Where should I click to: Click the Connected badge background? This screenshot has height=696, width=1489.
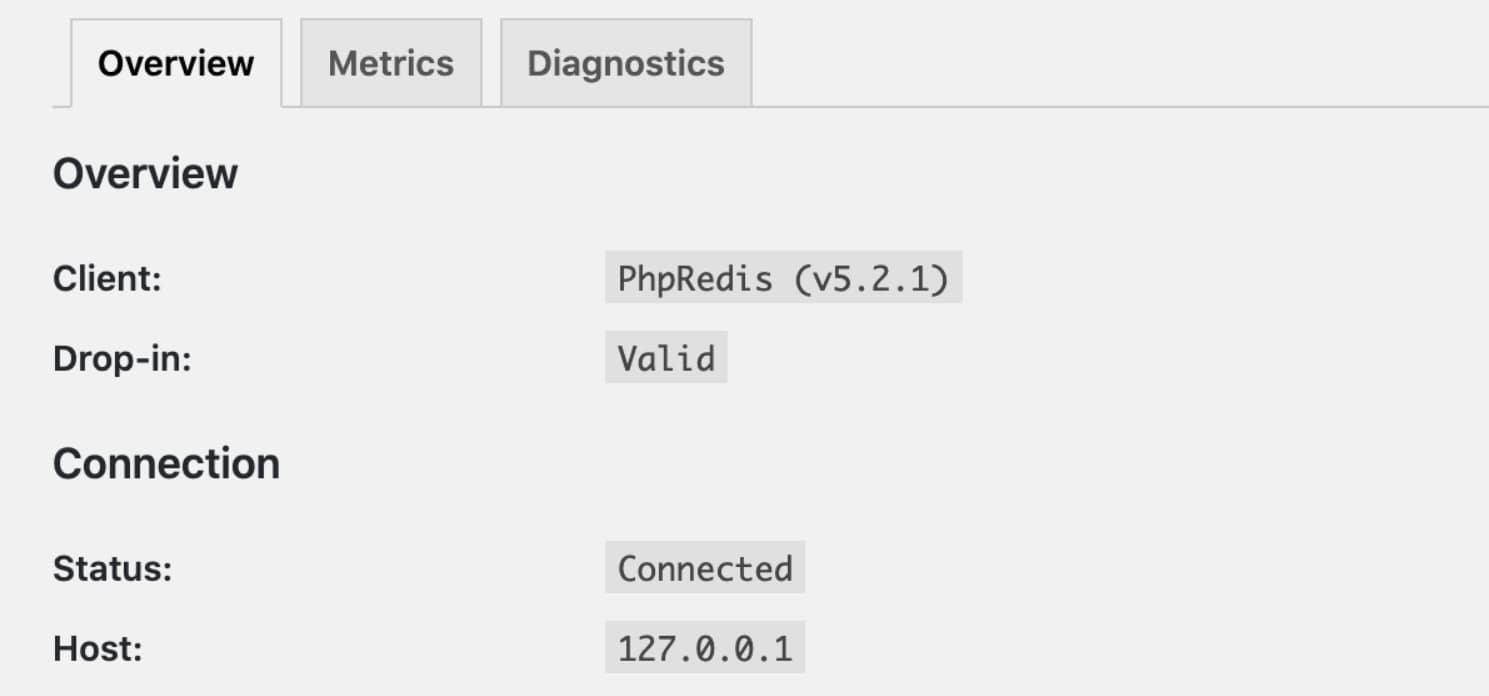(704, 568)
